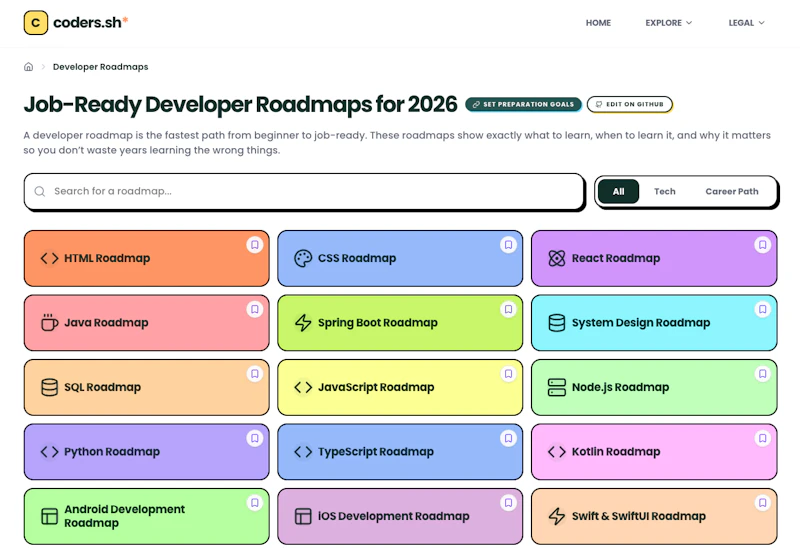The height and width of the screenshot is (548, 800).
Task: Click the Set Preparation Goals button
Action: 523,104
